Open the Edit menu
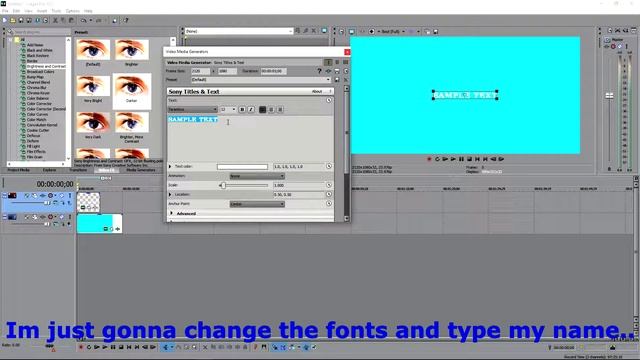The image size is (640, 360). 16,11
